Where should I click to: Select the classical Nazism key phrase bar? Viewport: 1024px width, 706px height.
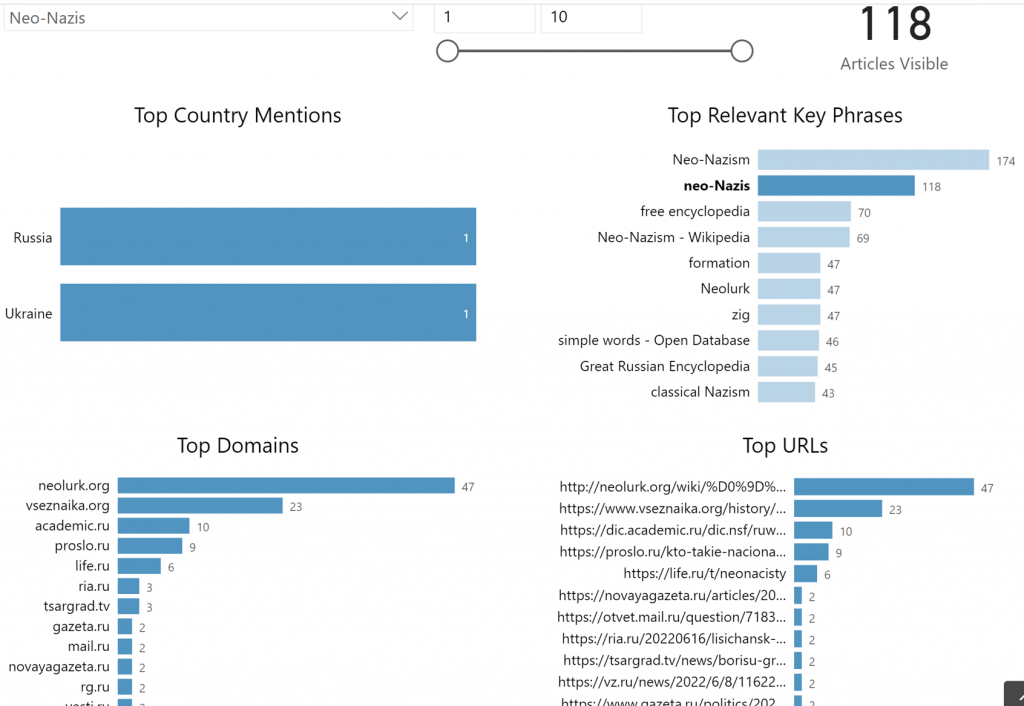786,392
